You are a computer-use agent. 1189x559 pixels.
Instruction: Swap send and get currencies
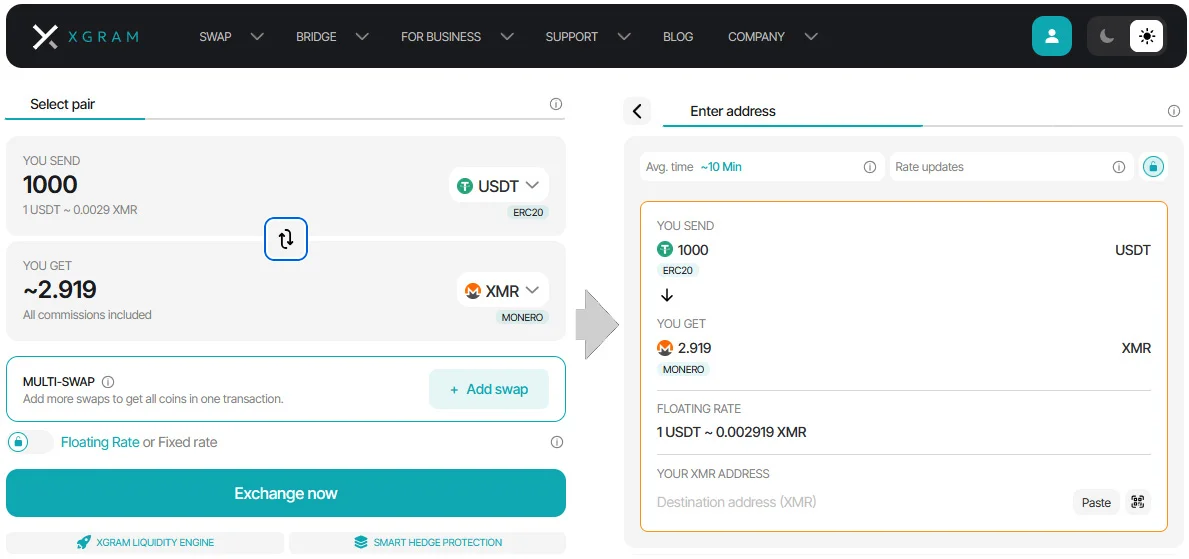(x=286, y=239)
